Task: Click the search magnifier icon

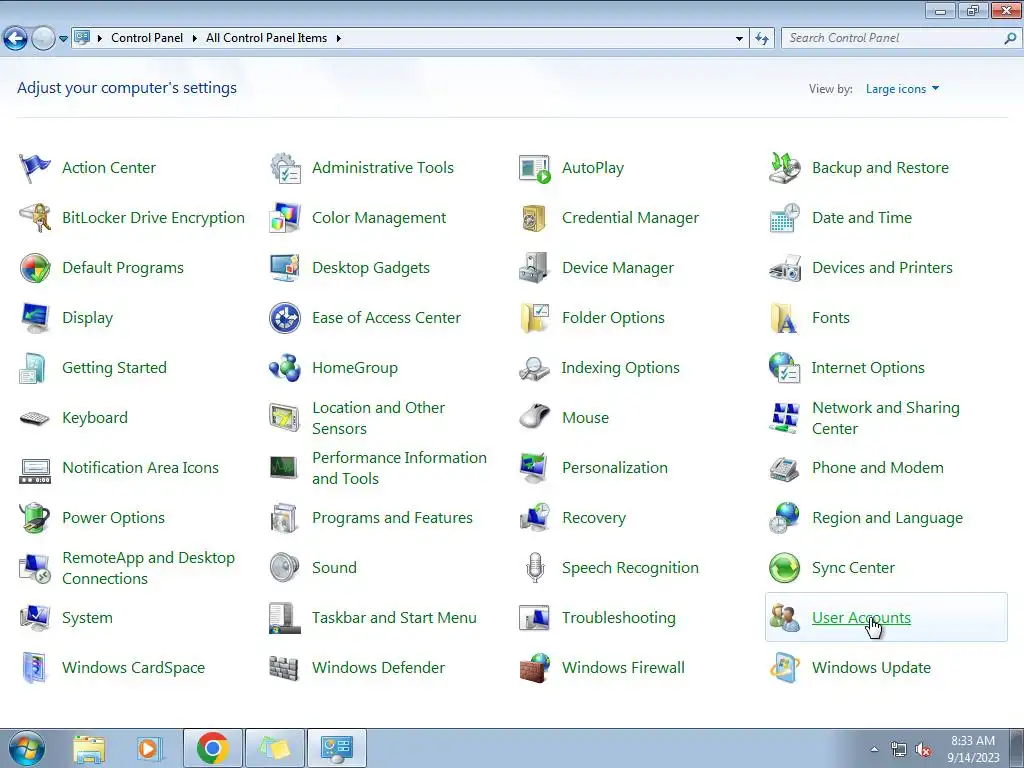Action: (x=1010, y=39)
